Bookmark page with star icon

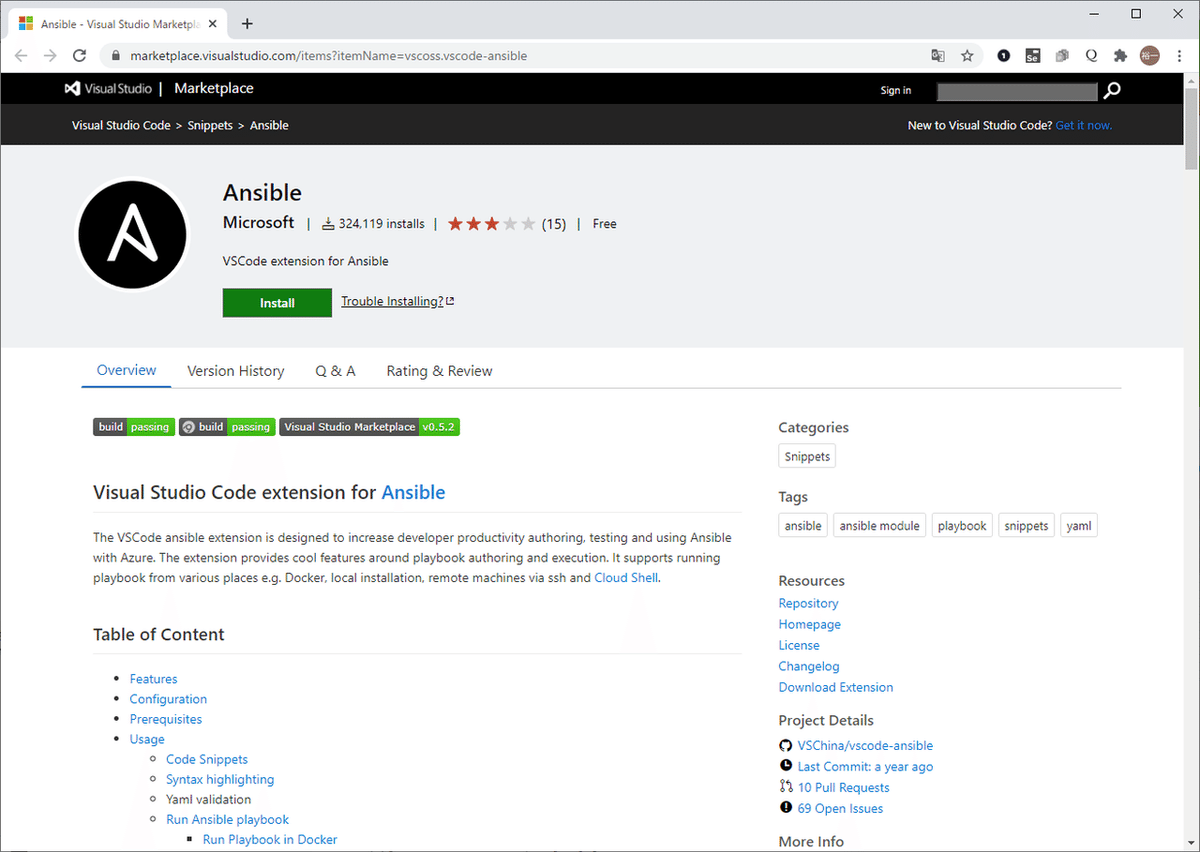[967, 56]
